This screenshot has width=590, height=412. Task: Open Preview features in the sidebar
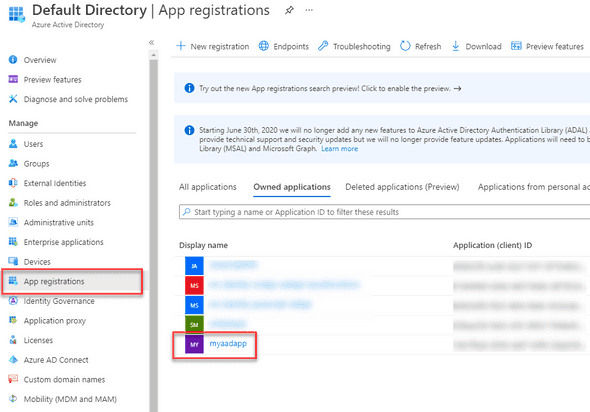click(52, 80)
